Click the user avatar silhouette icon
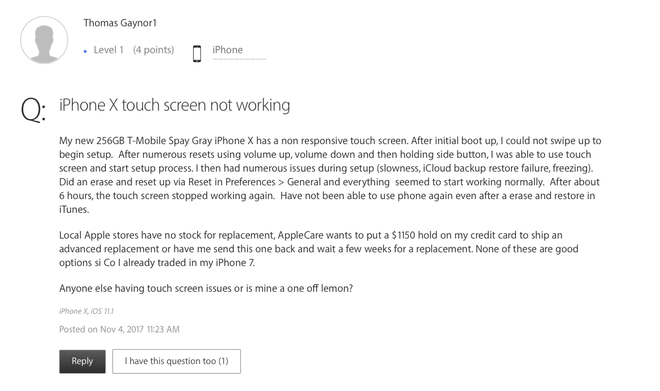The image size is (660, 391). 44,40
